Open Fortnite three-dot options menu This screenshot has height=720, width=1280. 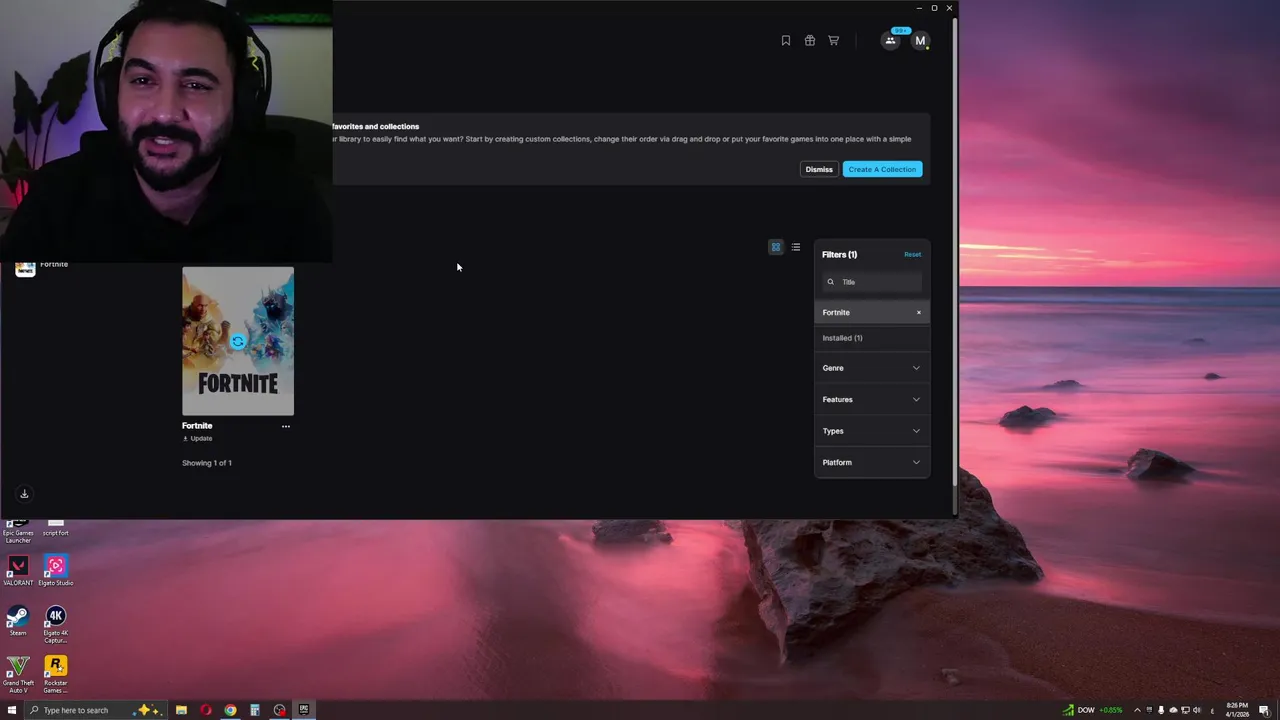(x=286, y=426)
